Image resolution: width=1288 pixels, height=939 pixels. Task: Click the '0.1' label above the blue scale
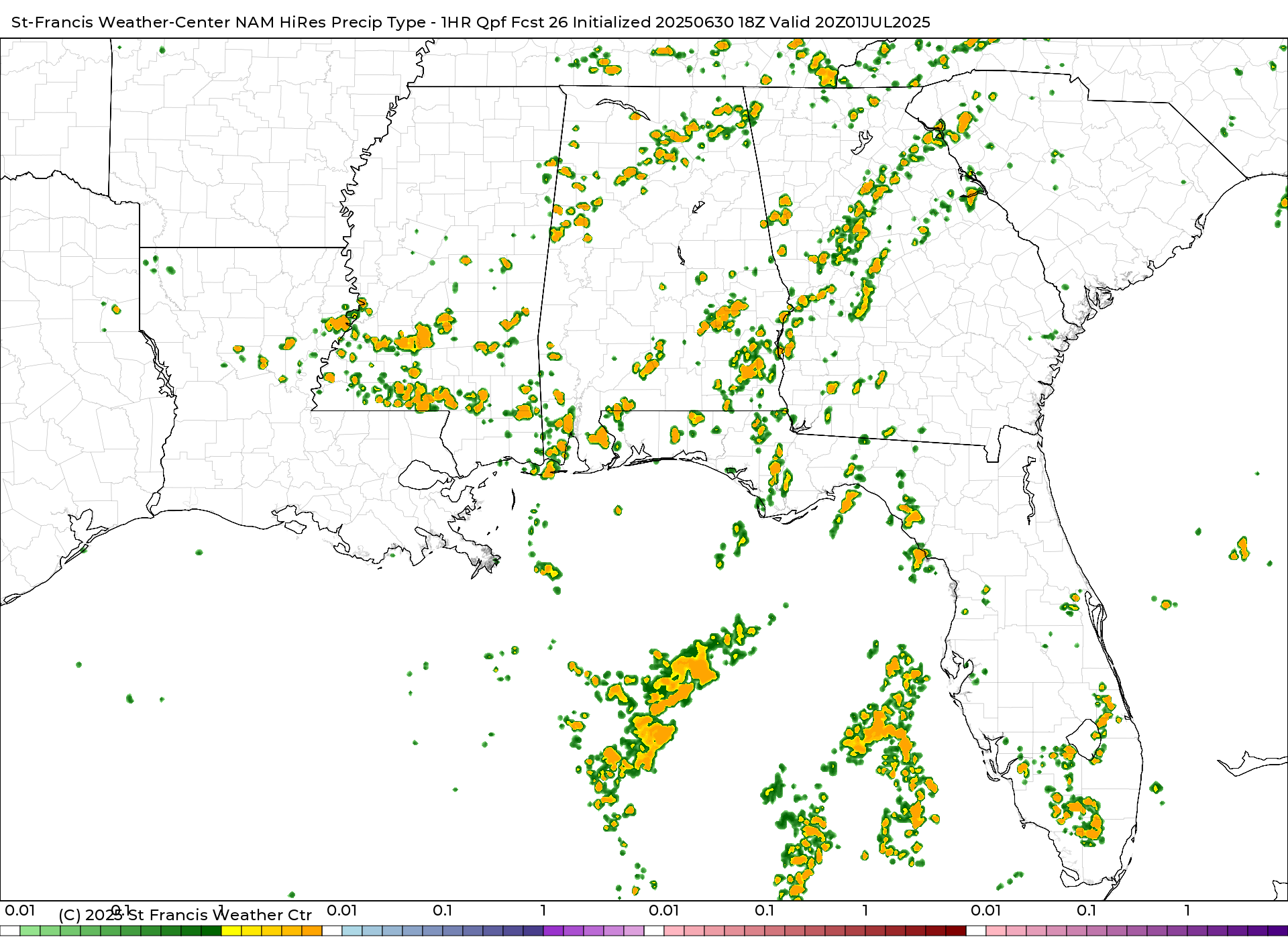[443, 910]
